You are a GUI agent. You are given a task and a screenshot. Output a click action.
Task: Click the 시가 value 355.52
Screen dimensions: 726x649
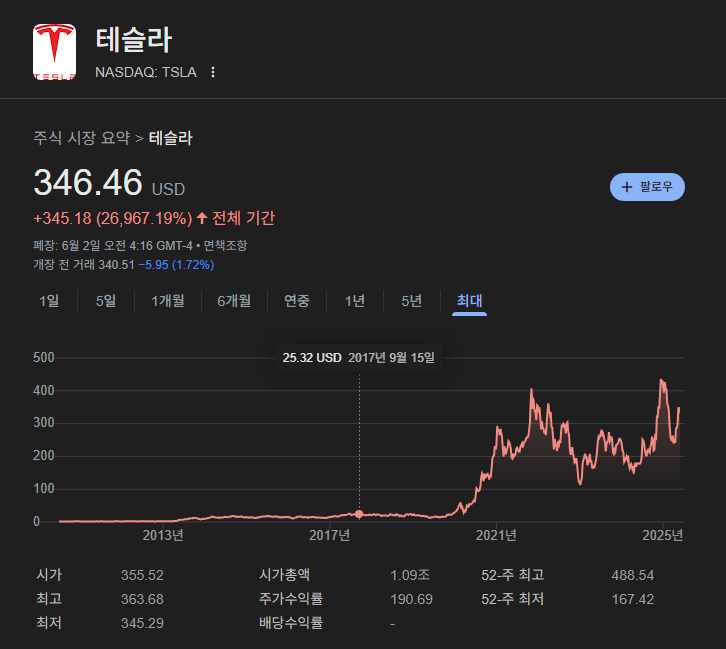142,575
